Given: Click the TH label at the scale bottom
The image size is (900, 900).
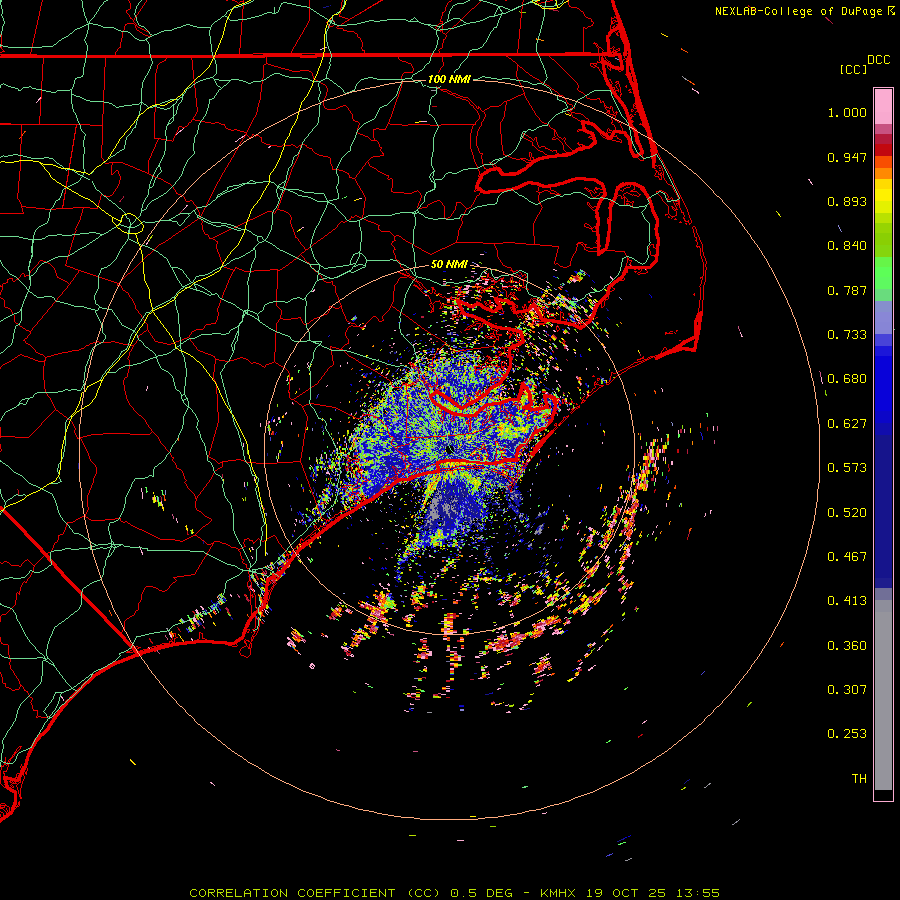Looking at the screenshot, I should 859,779.
